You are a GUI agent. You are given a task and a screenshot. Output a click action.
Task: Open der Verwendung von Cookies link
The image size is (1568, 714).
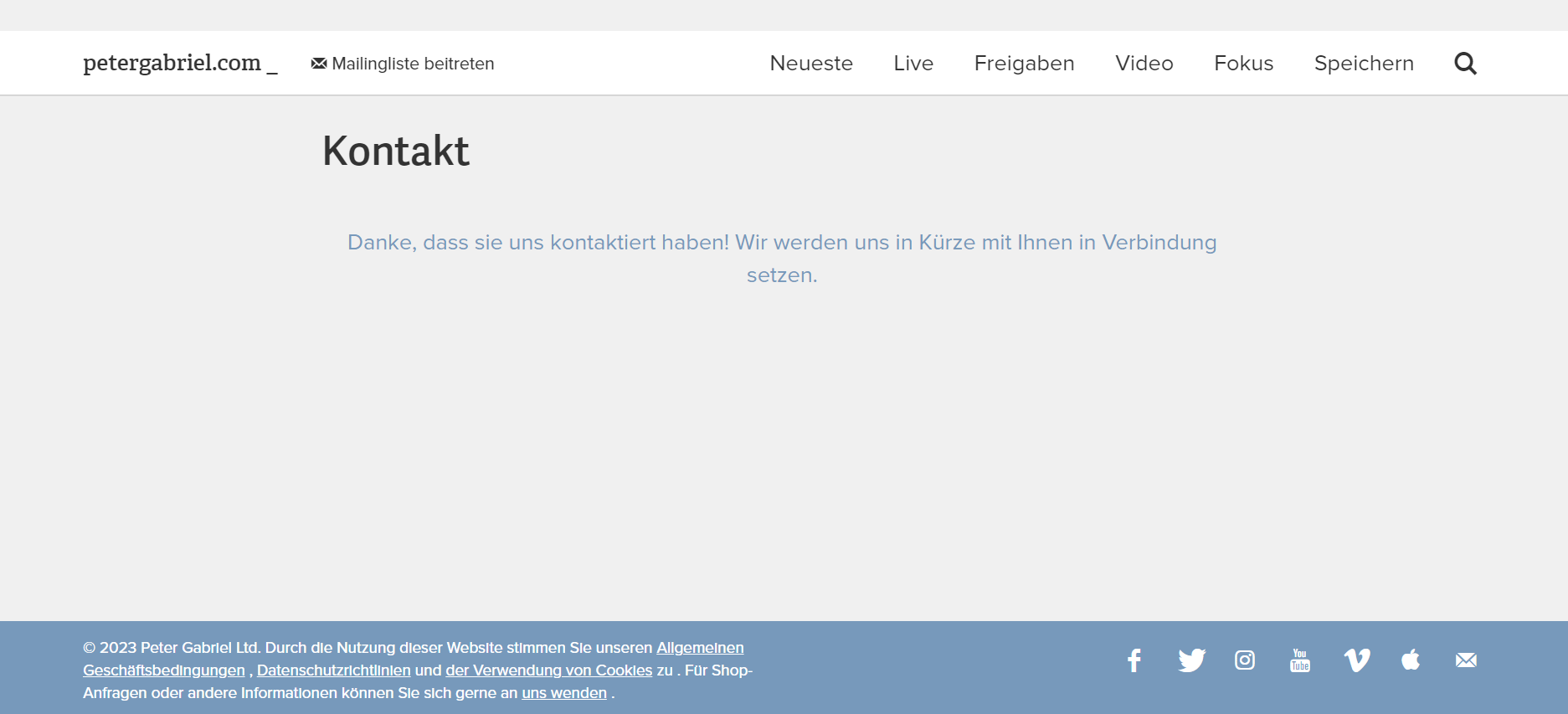548,670
